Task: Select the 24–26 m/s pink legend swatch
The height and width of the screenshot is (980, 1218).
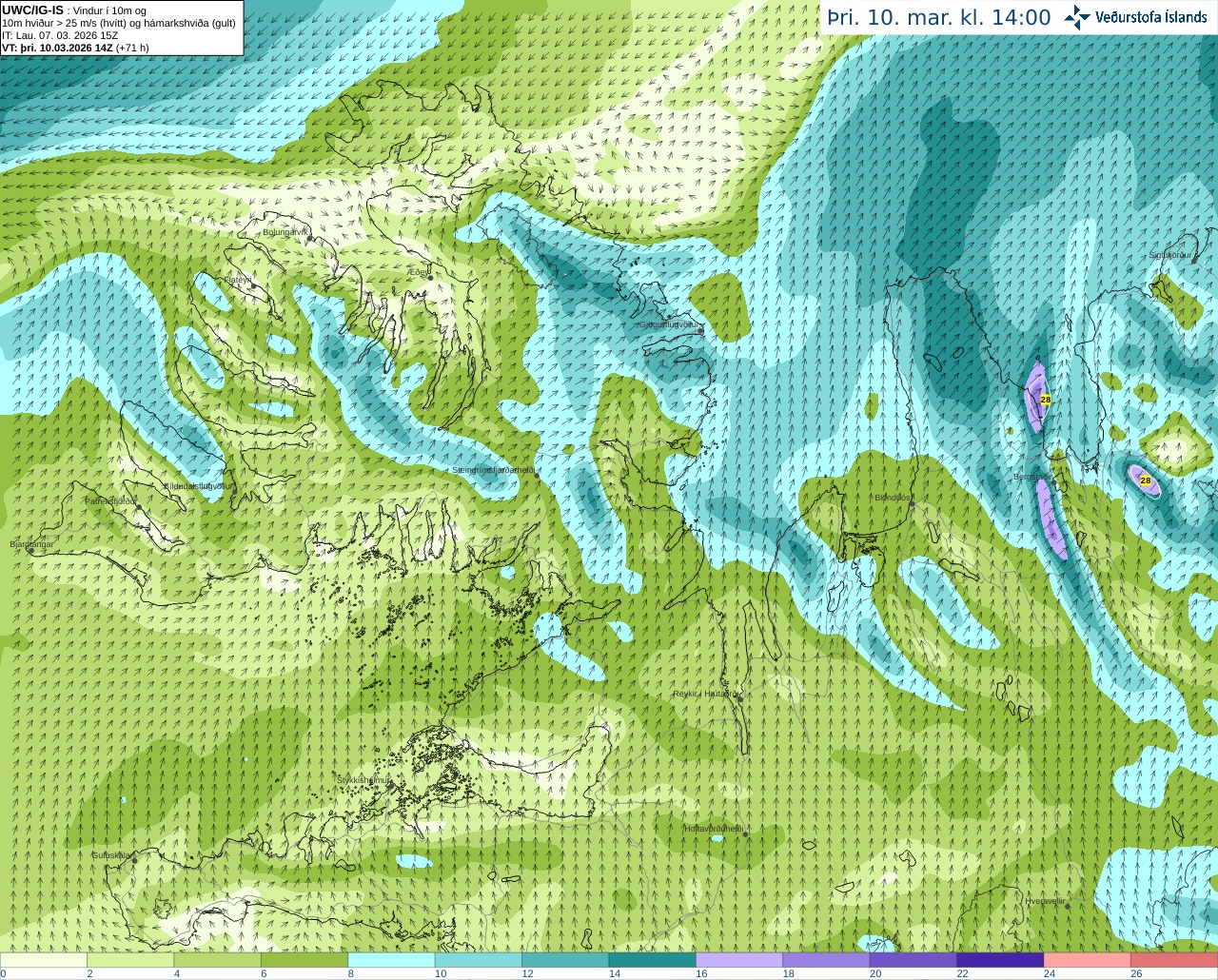Action: click(1088, 960)
